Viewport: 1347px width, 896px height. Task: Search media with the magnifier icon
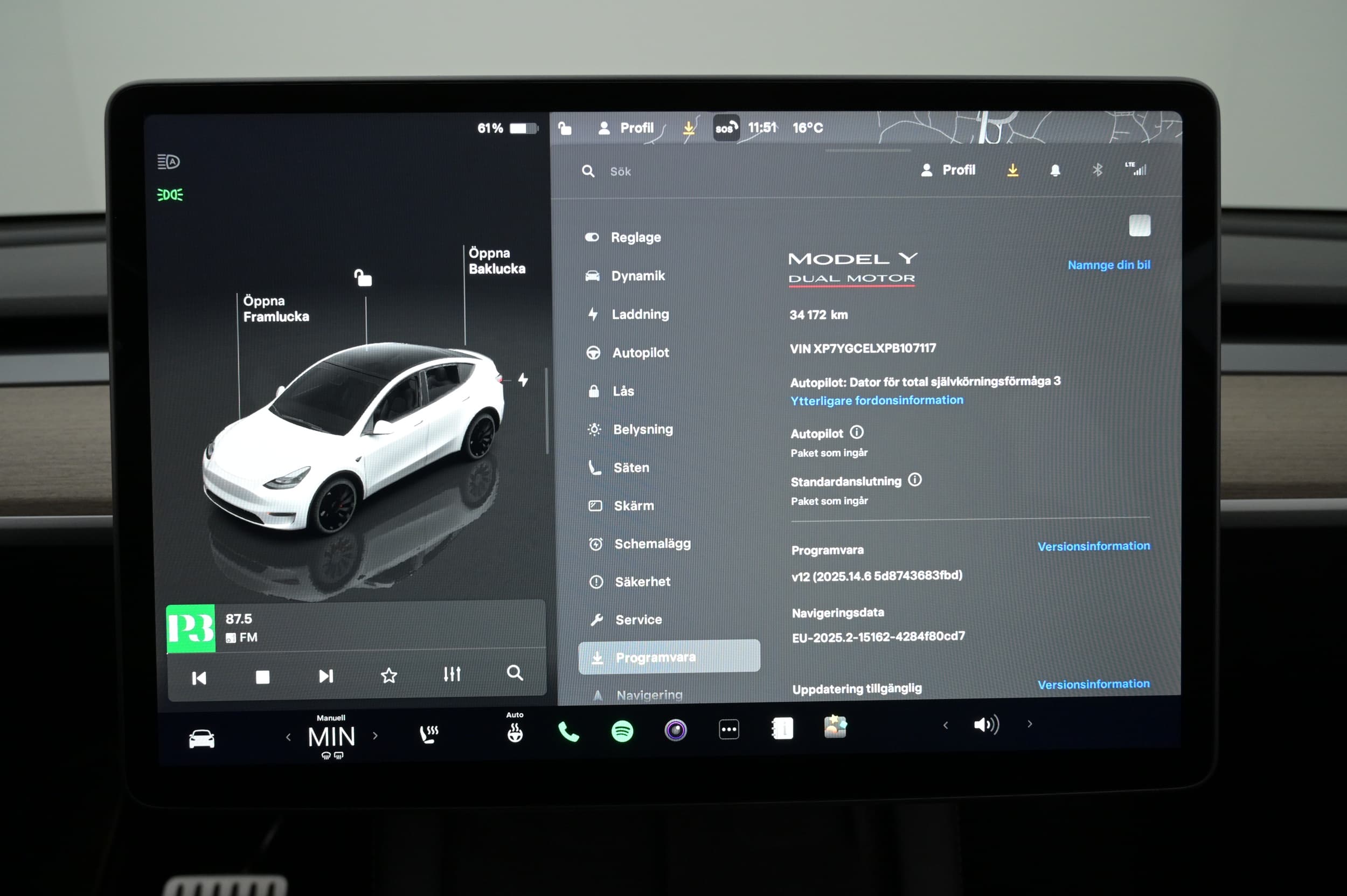coord(515,672)
